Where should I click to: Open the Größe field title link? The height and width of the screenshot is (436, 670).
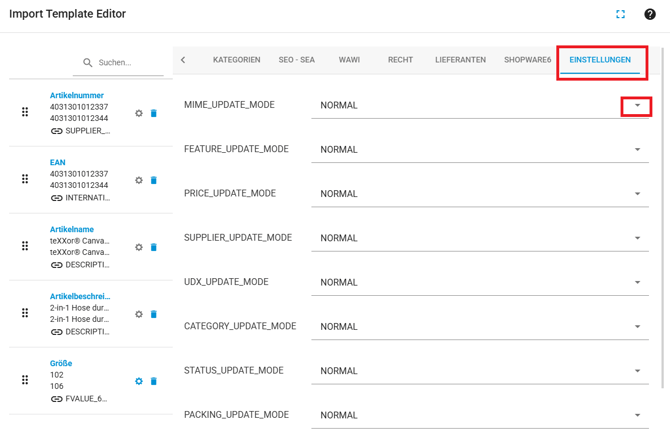[x=61, y=364]
